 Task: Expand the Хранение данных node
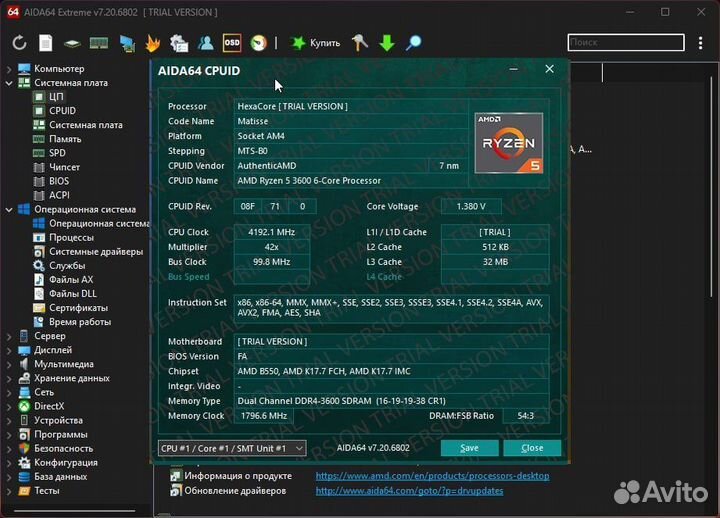tap(9, 378)
